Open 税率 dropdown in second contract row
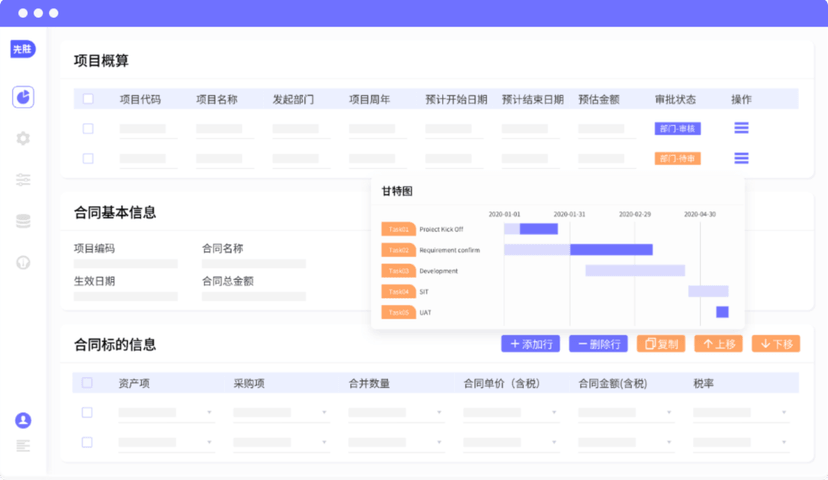Screen dimensions: 828x480 [741, 443]
